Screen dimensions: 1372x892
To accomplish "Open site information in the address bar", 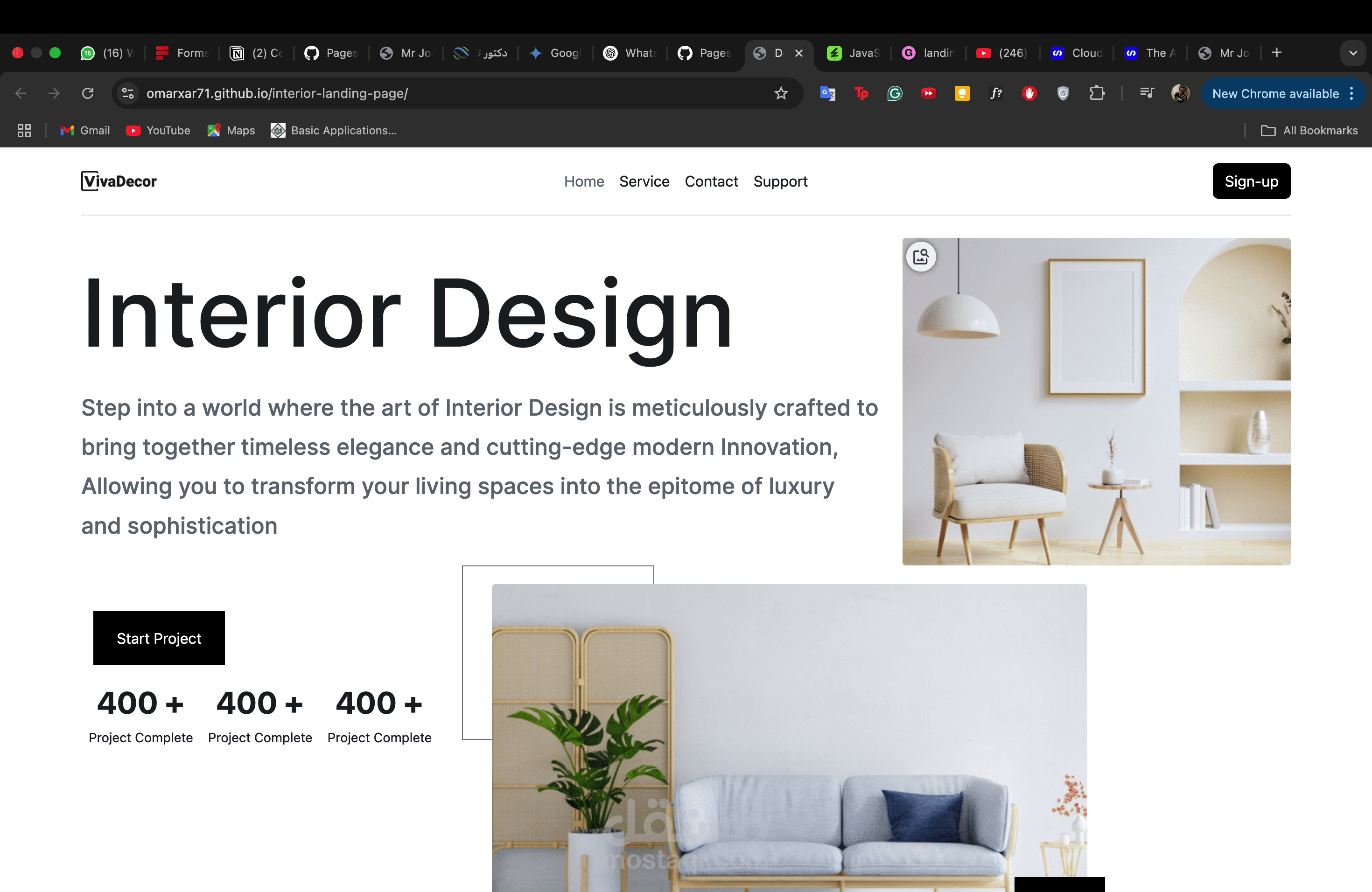I will pyautogui.click(x=127, y=93).
